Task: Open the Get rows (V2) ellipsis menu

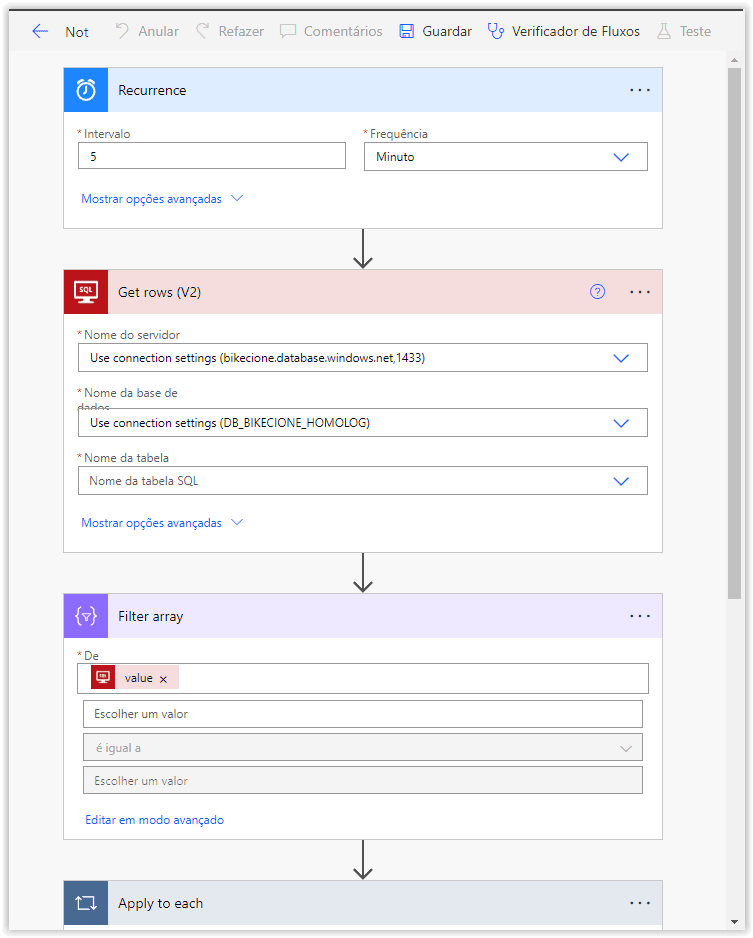Action: tap(639, 292)
